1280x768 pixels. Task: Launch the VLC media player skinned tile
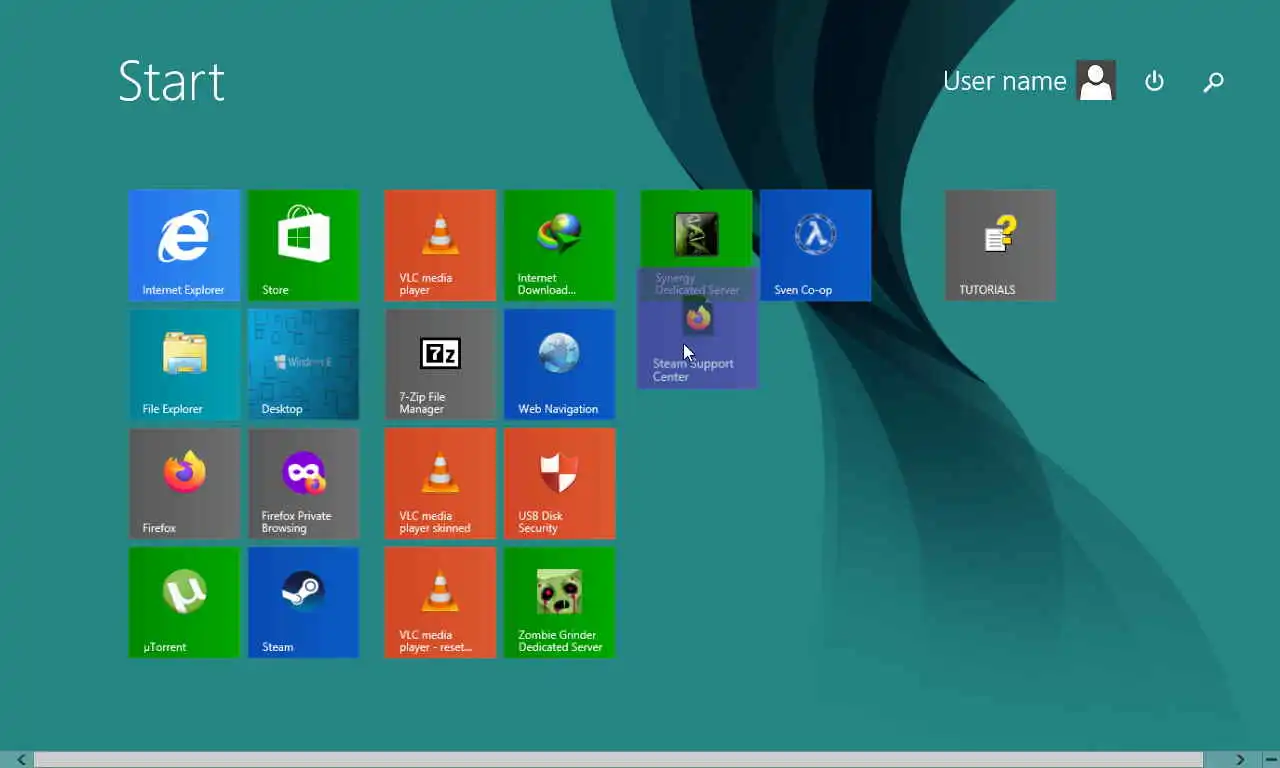point(440,483)
